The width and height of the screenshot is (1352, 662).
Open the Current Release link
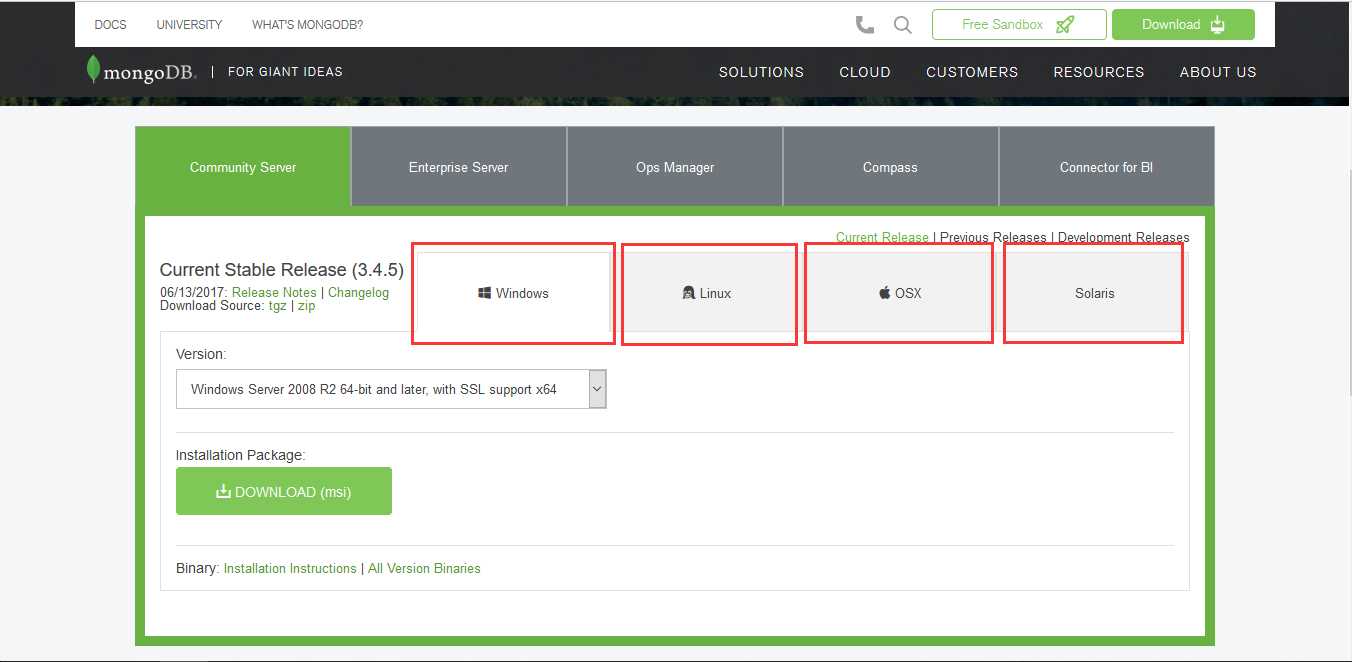pos(882,238)
